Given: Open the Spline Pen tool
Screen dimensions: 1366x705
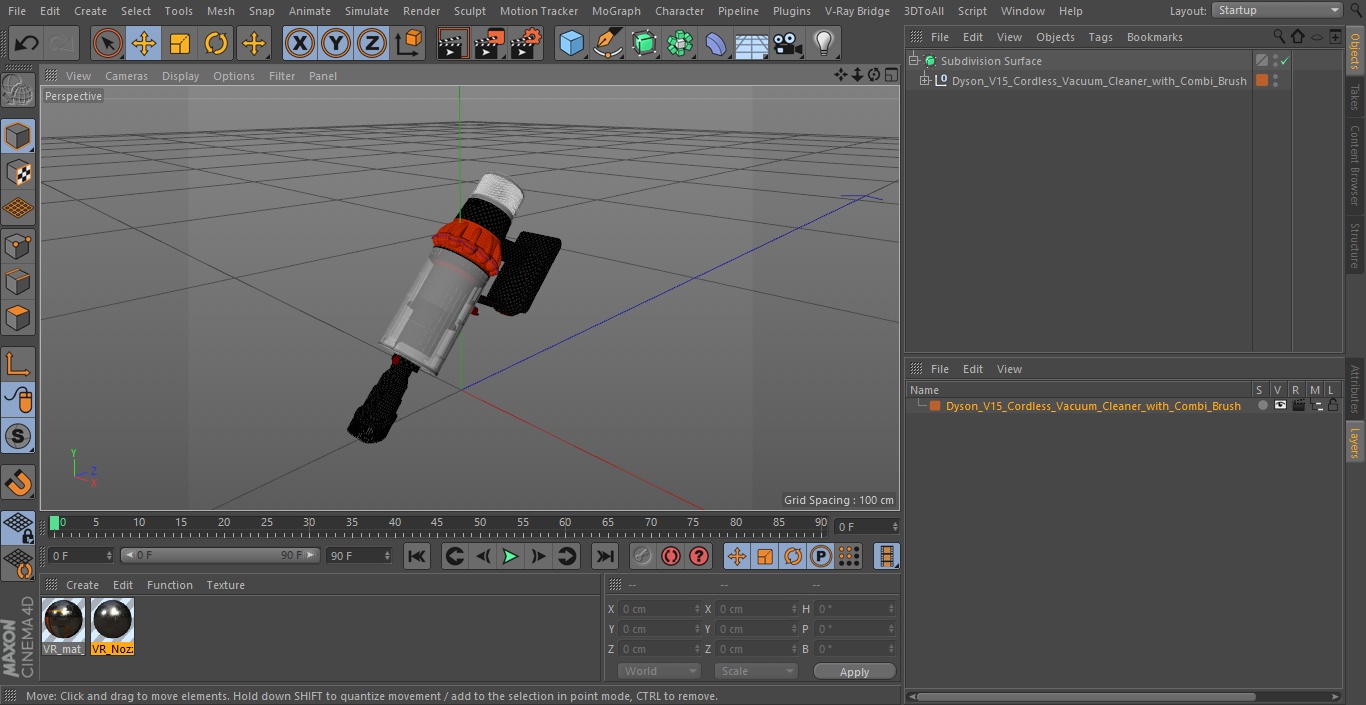Looking at the screenshot, I should click(x=607, y=43).
